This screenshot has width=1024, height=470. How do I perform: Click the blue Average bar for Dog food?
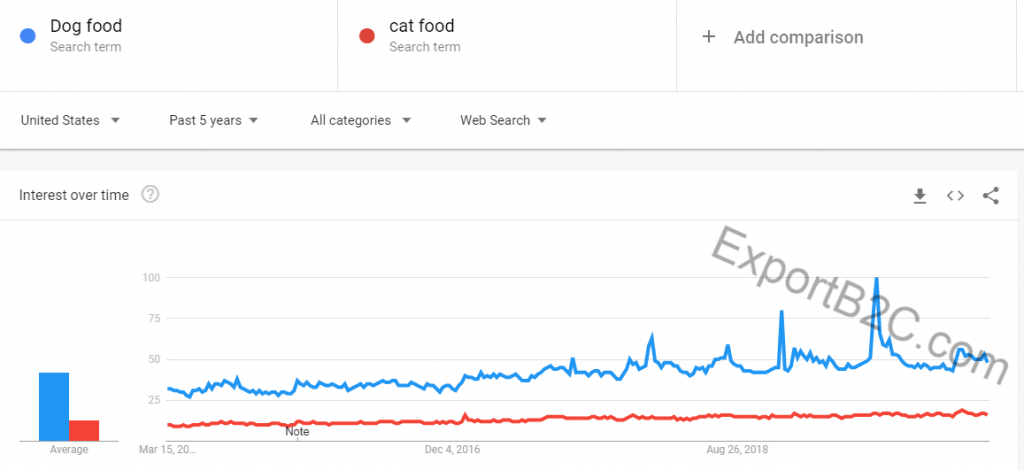[x=54, y=406]
